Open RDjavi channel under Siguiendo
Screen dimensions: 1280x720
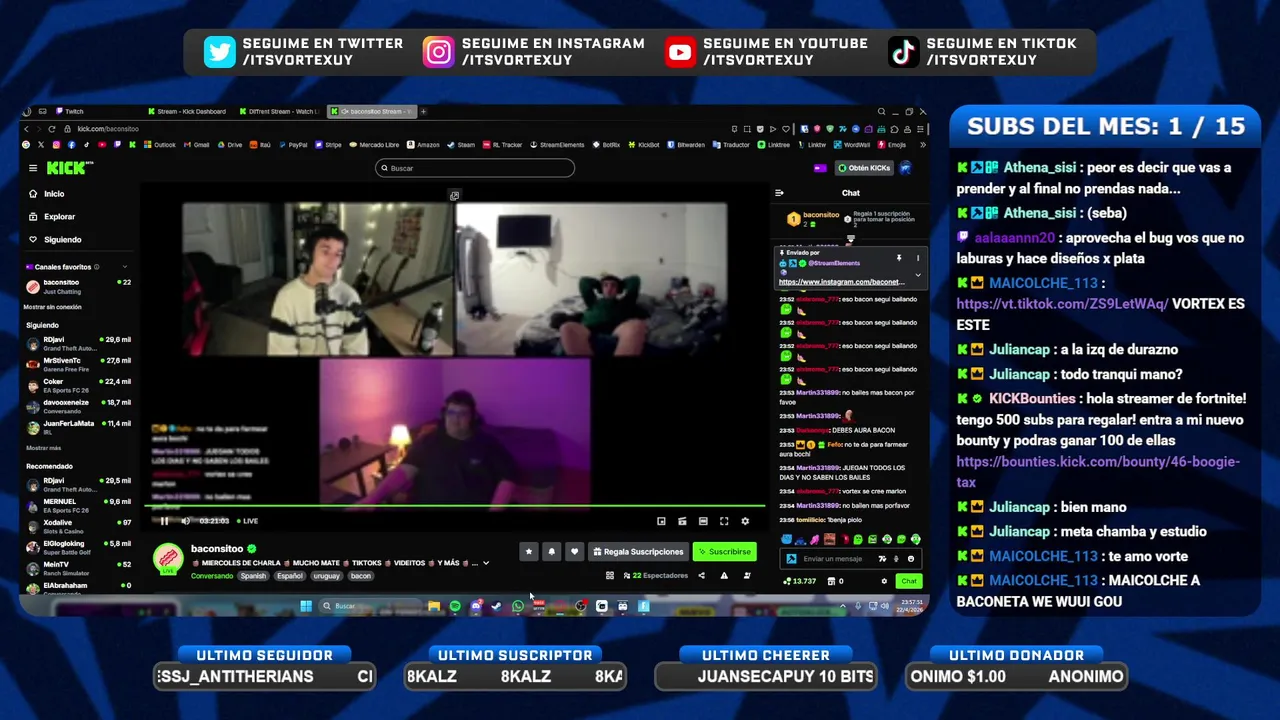pyautogui.click(x=78, y=343)
